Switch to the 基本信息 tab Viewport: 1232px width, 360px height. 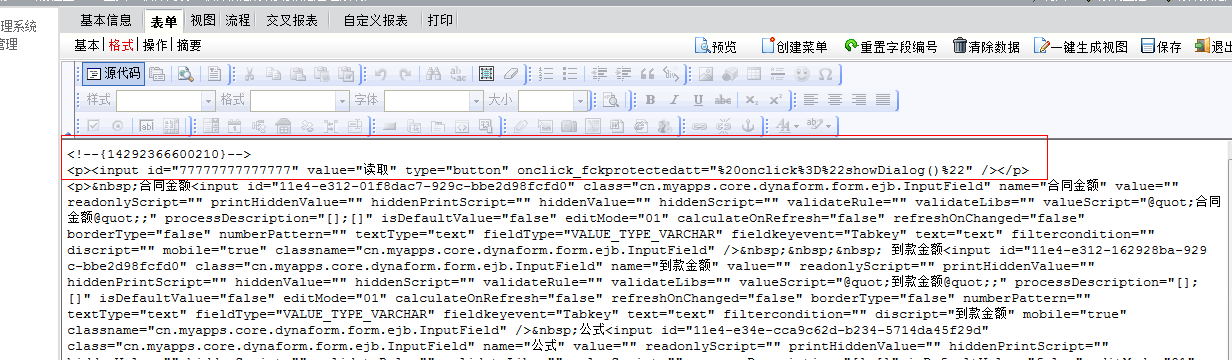(105, 20)
